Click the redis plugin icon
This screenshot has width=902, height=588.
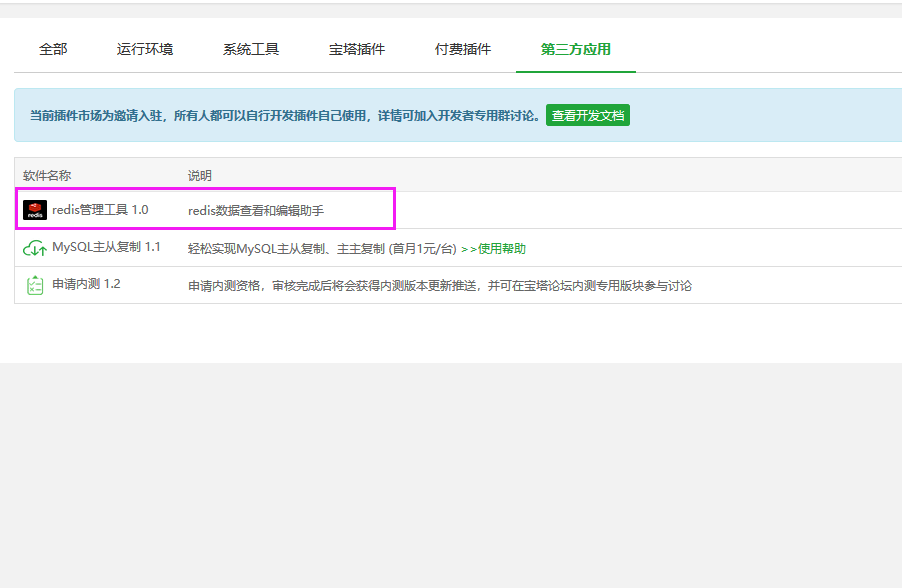click(x=35, y=210)
